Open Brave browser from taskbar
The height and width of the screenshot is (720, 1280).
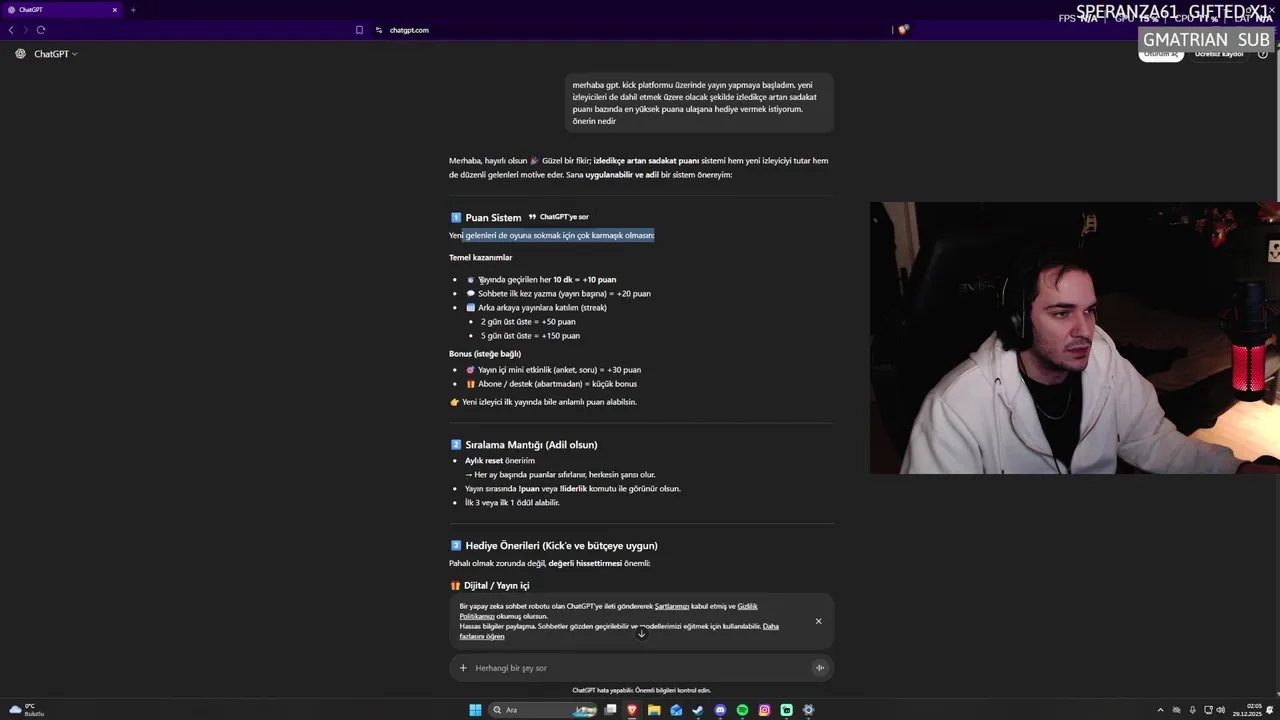(x=632, y=710)
